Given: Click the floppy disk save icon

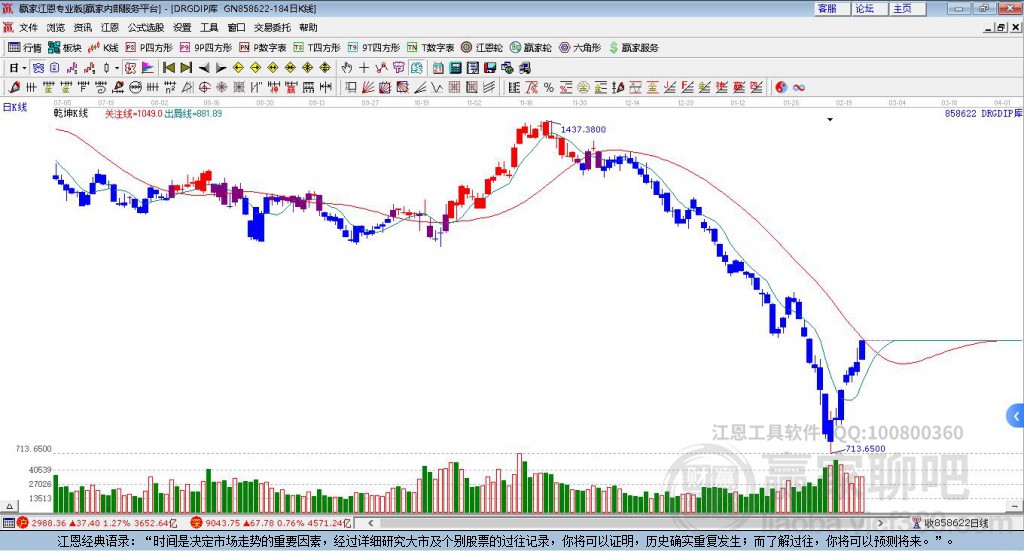Looking at the screenshot, I should [x=490, y=68].
